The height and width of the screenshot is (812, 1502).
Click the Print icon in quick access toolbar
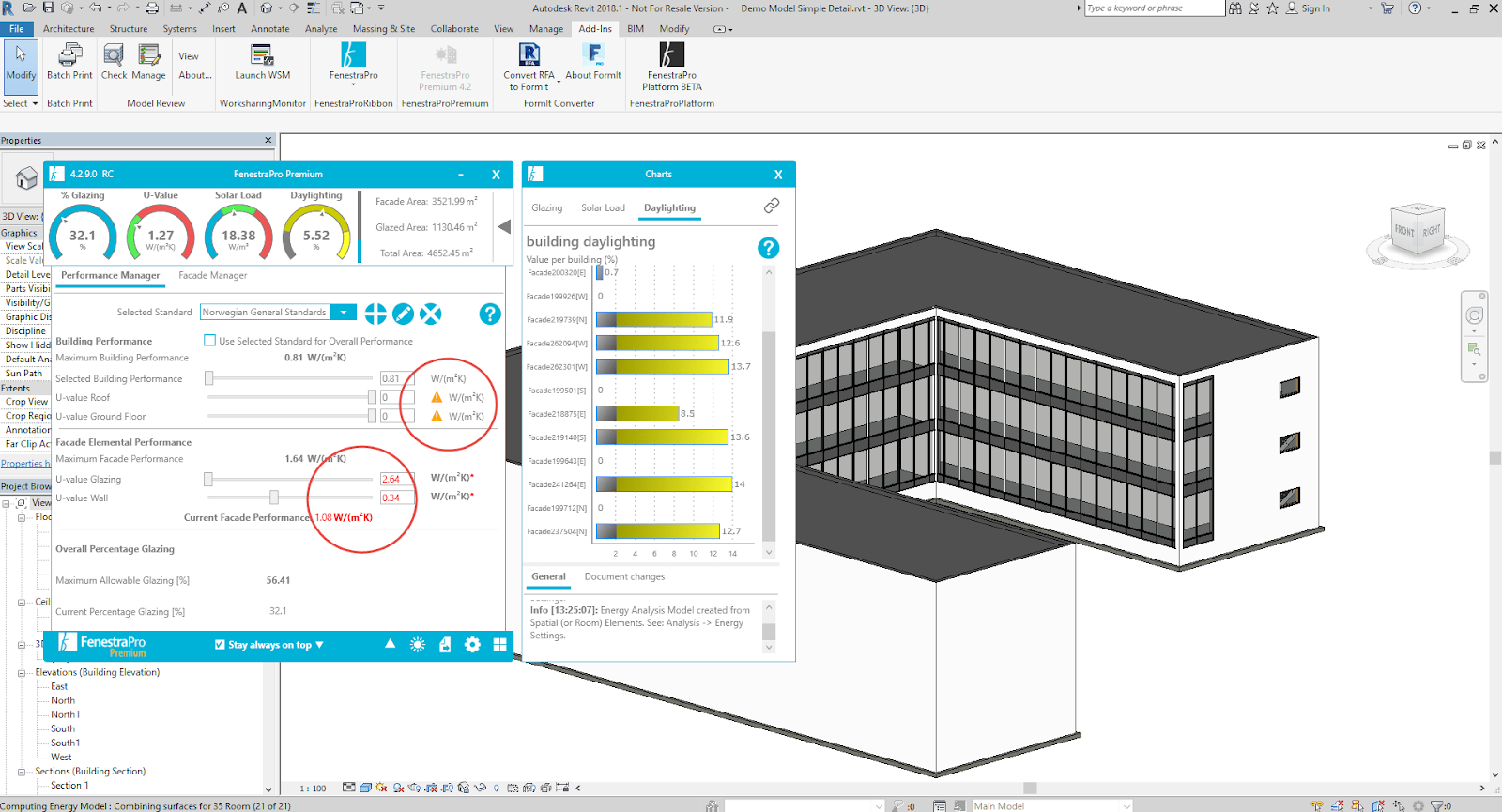[x=152, y=8]
